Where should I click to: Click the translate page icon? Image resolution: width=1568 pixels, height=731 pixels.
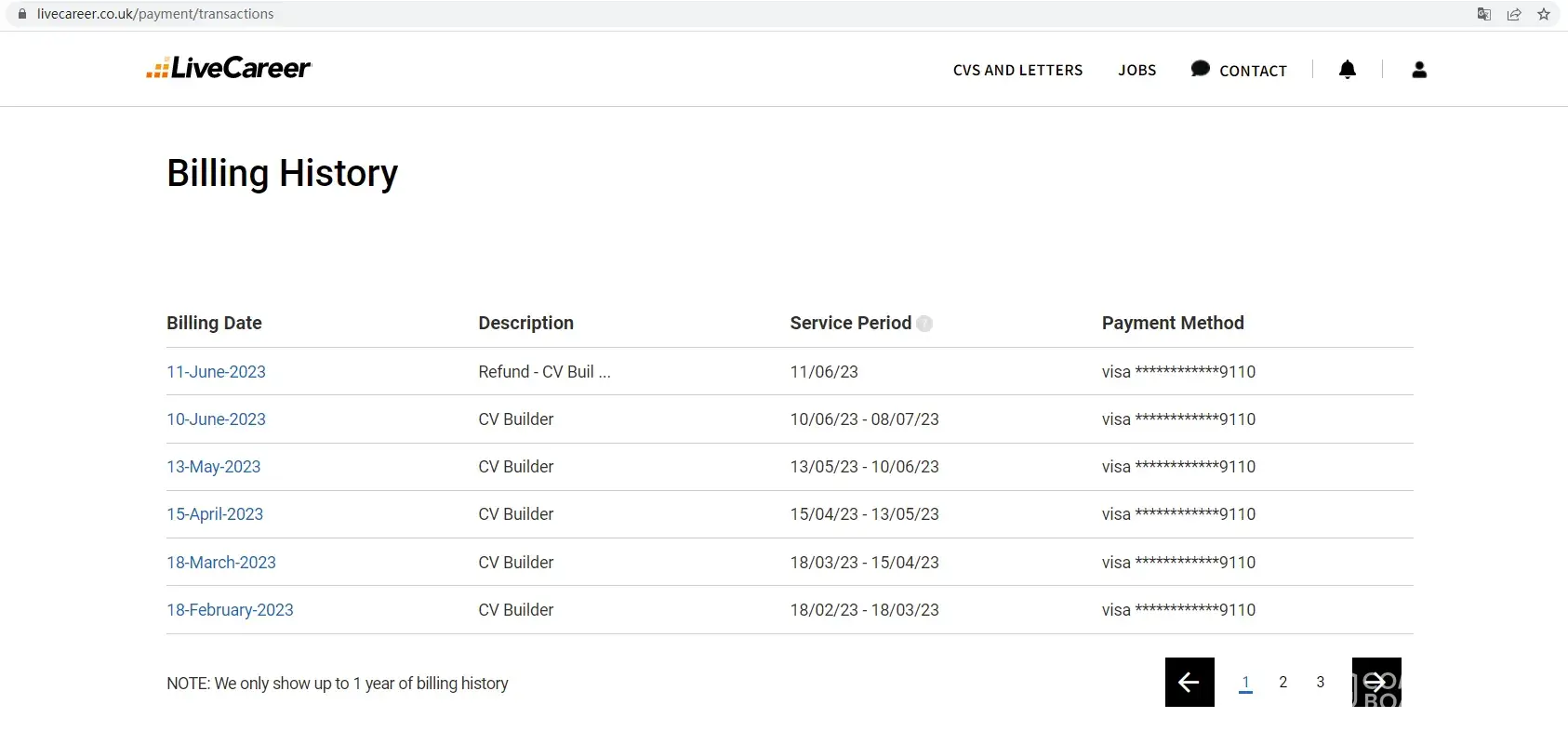pyautogui.click(x=1484, y=14)
